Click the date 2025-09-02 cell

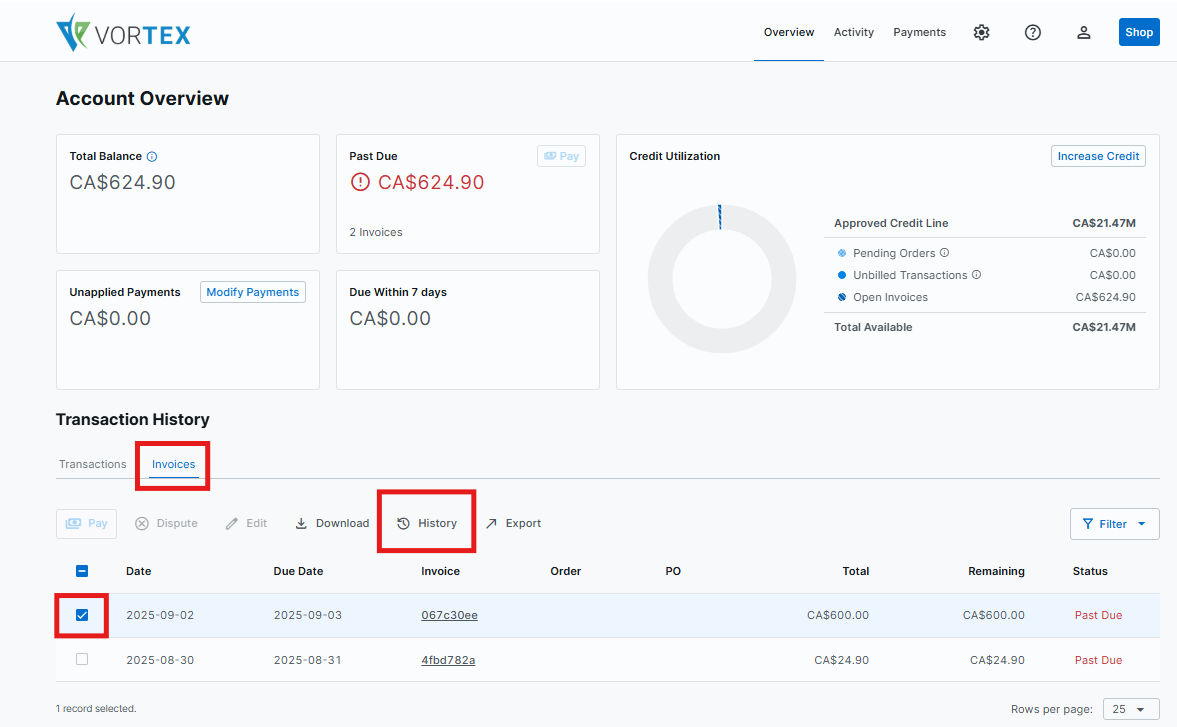[160, 615]
